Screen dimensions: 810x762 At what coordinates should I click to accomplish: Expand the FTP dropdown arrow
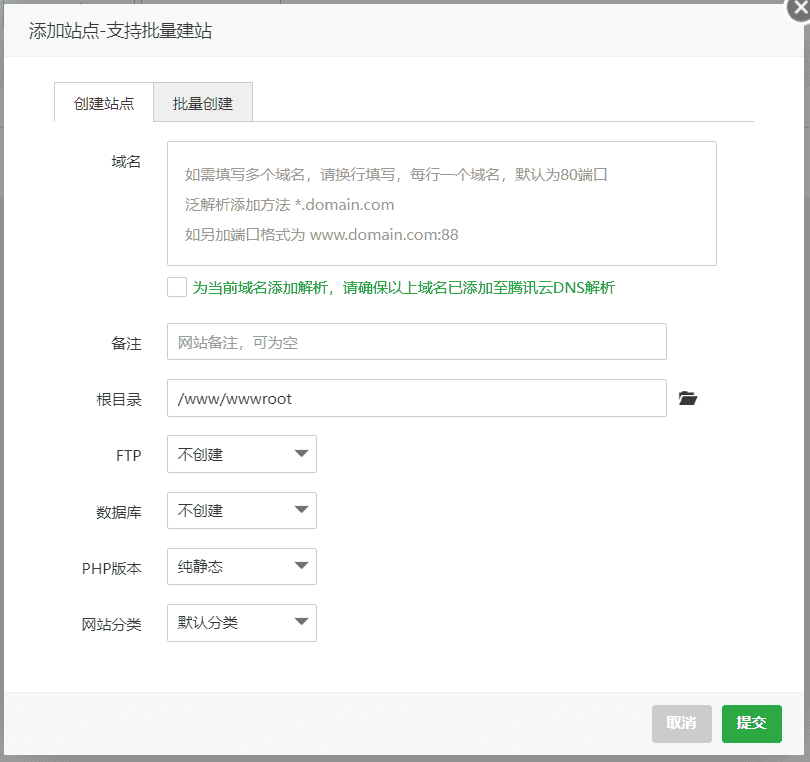pyautogui.click(x=303, y=454)
